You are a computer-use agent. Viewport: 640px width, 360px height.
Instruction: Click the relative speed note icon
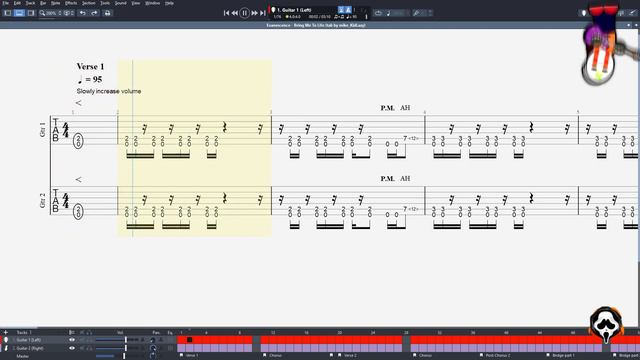click(x=388, y=13)
